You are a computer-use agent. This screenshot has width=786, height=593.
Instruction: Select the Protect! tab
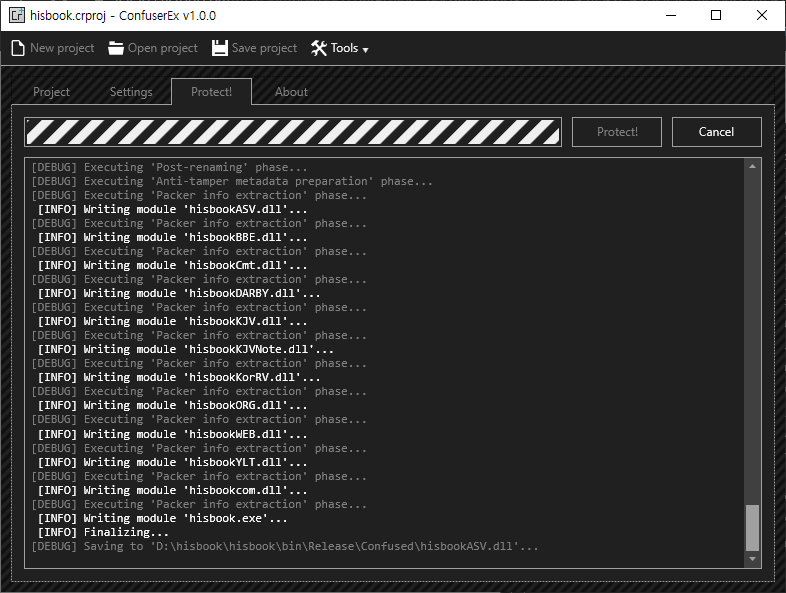(x=212, y=92)
